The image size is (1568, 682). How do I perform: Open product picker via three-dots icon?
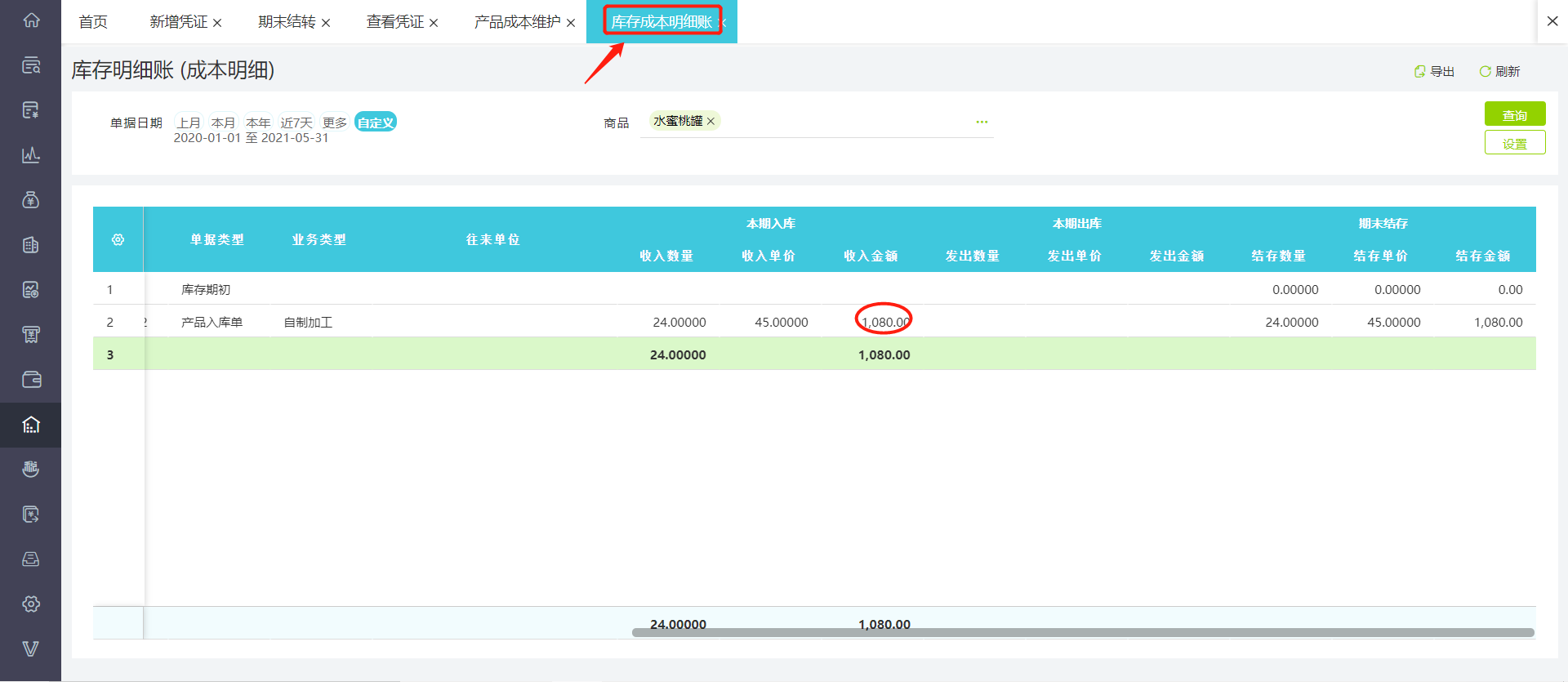(982, 122)
